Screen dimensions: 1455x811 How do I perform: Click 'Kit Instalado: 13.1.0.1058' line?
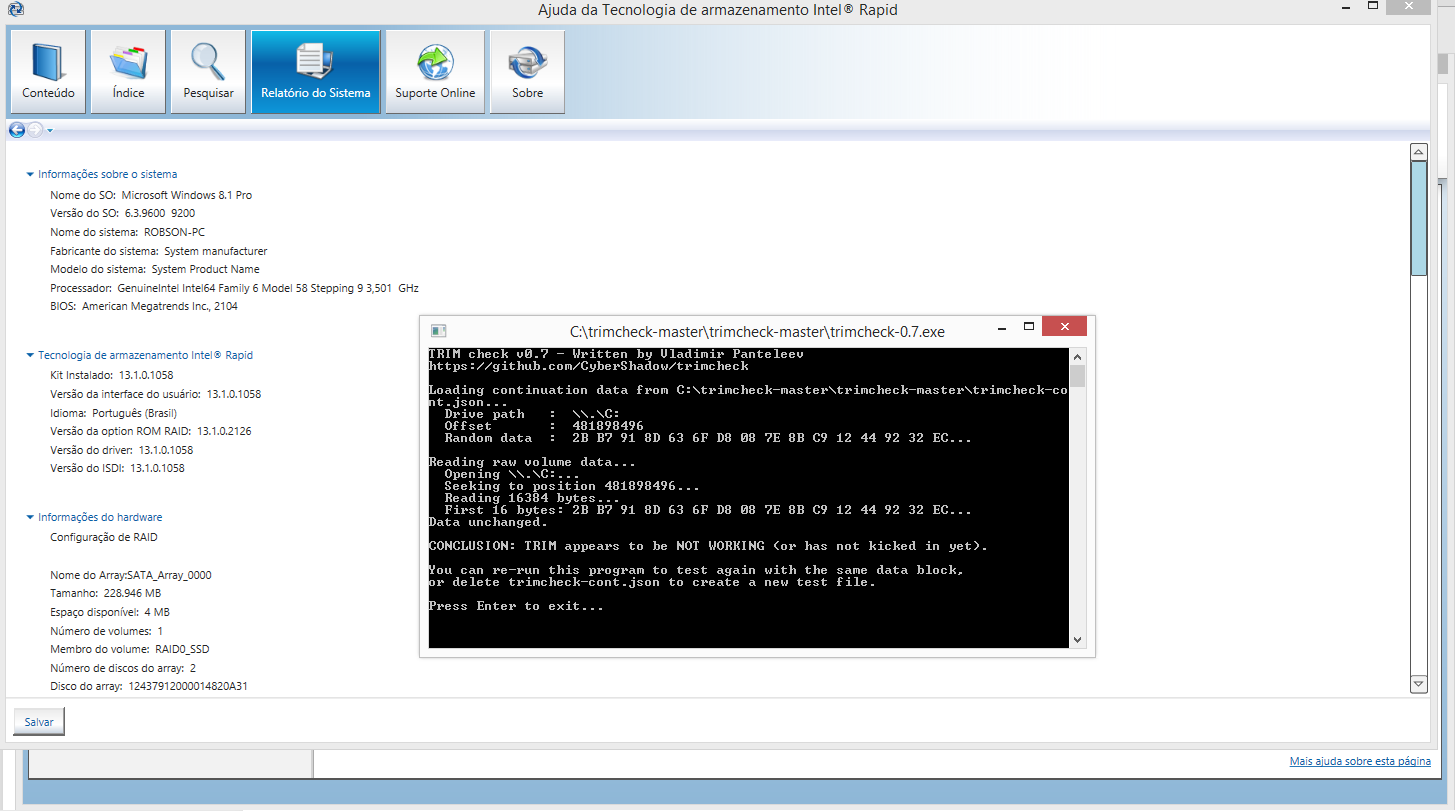point(112,375)
